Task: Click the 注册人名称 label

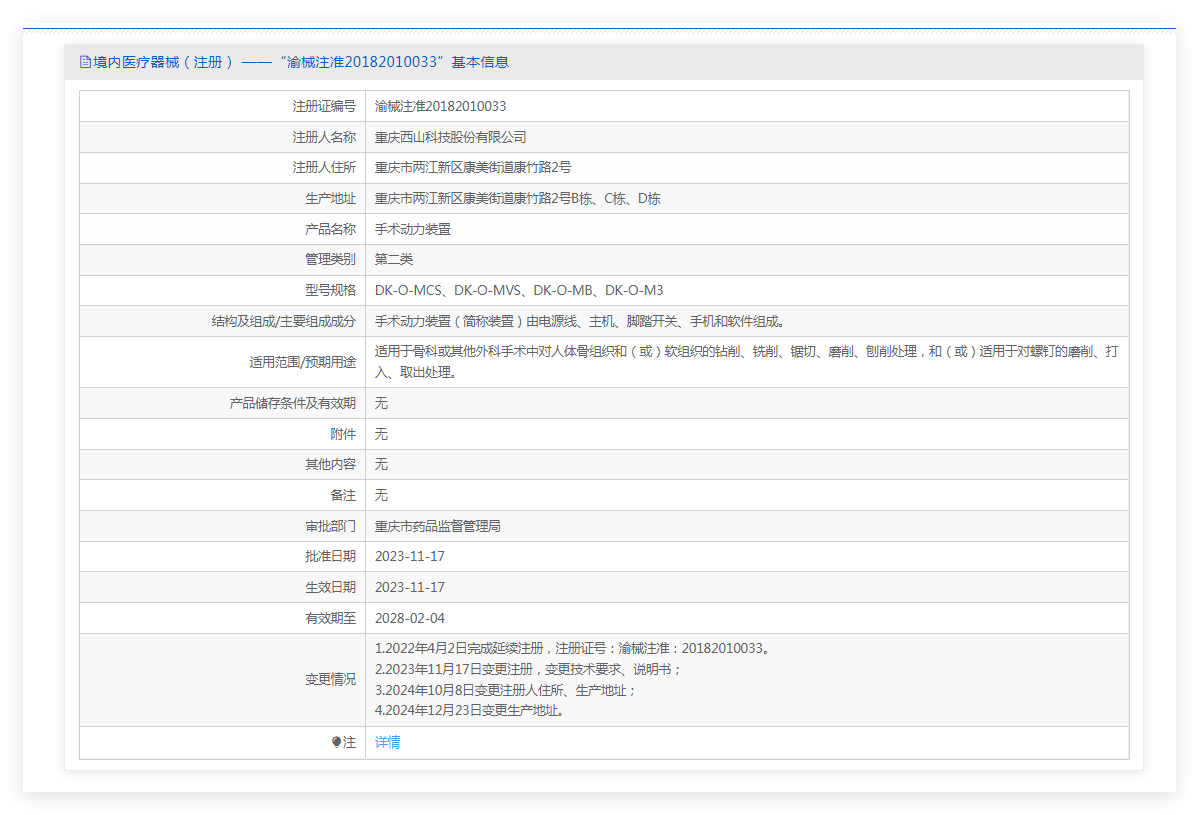Action: (x=324, y=137)
